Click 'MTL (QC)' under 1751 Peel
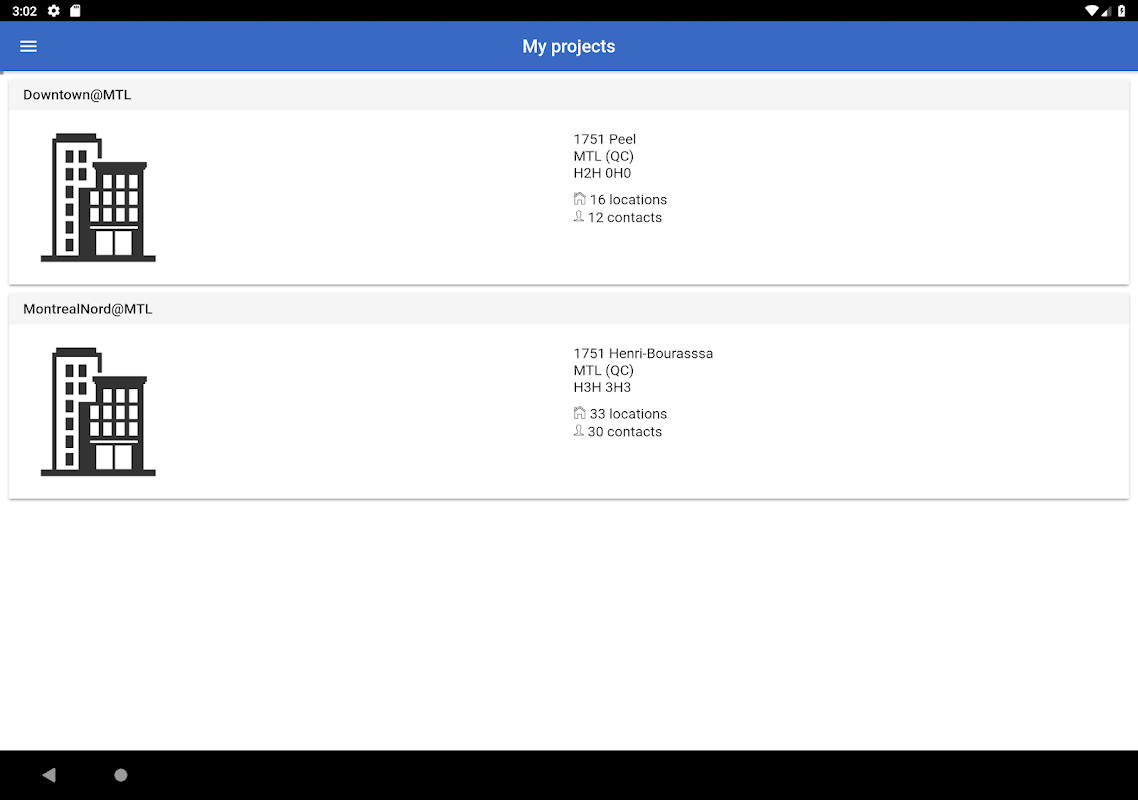 click(604, 156)
